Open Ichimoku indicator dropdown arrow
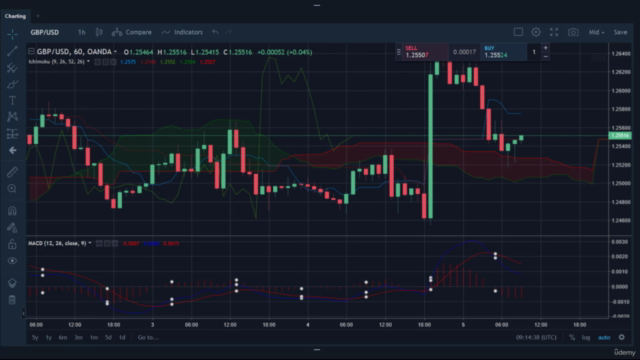This screenshot has height=360, width=640. pos(89,62)
